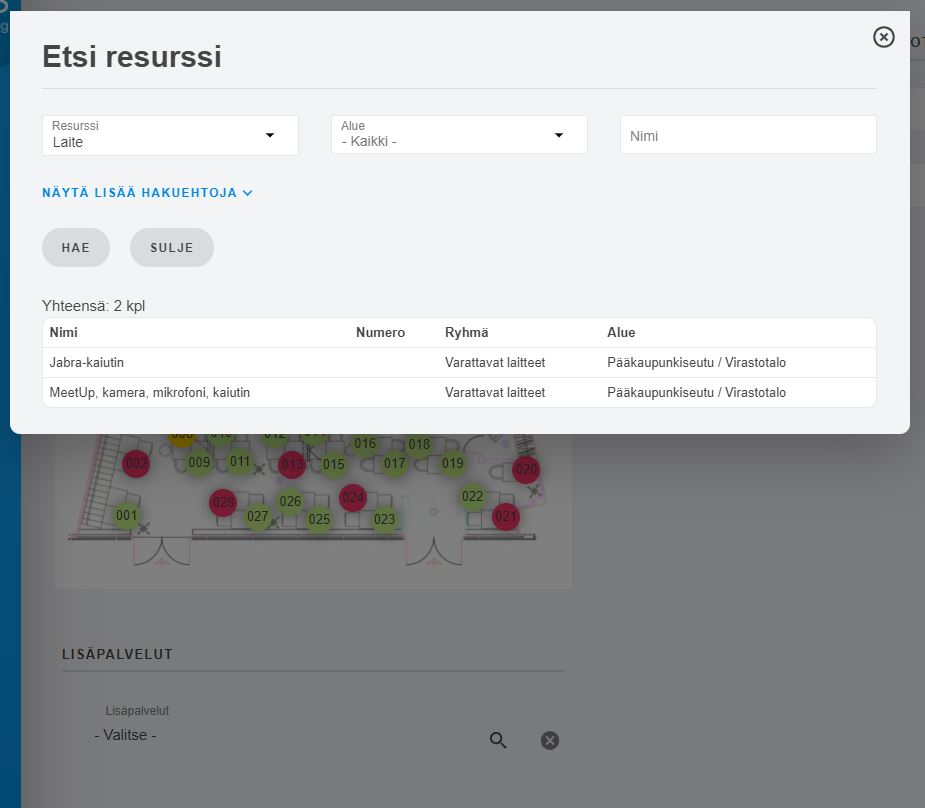
Task: Select green seat marker 027
Action: tap(257, 517)
